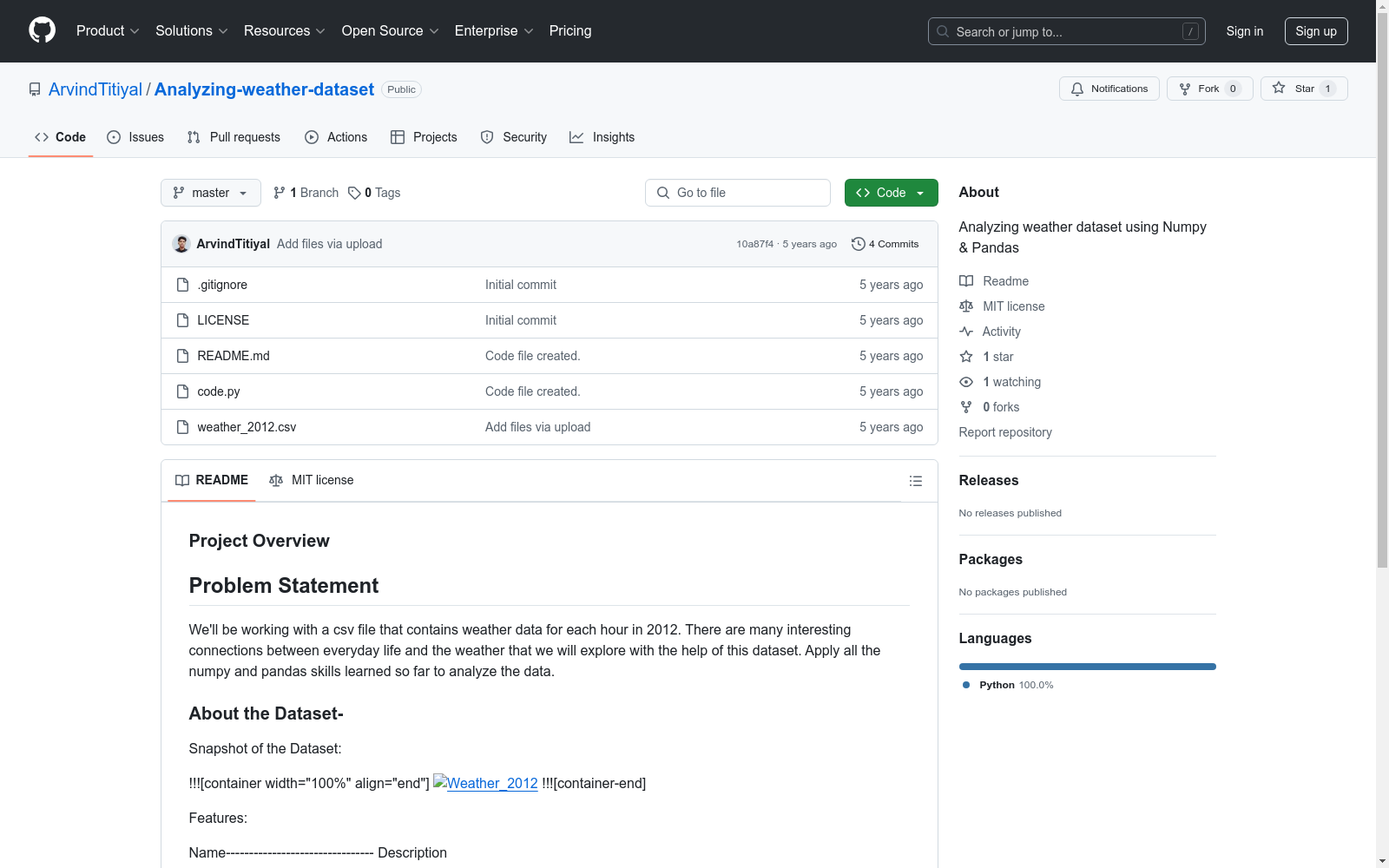This screenshot has width=1389, height=868.
Task: Open the Analyzing-weather-dataset repo link
Action: pos(264,89)
